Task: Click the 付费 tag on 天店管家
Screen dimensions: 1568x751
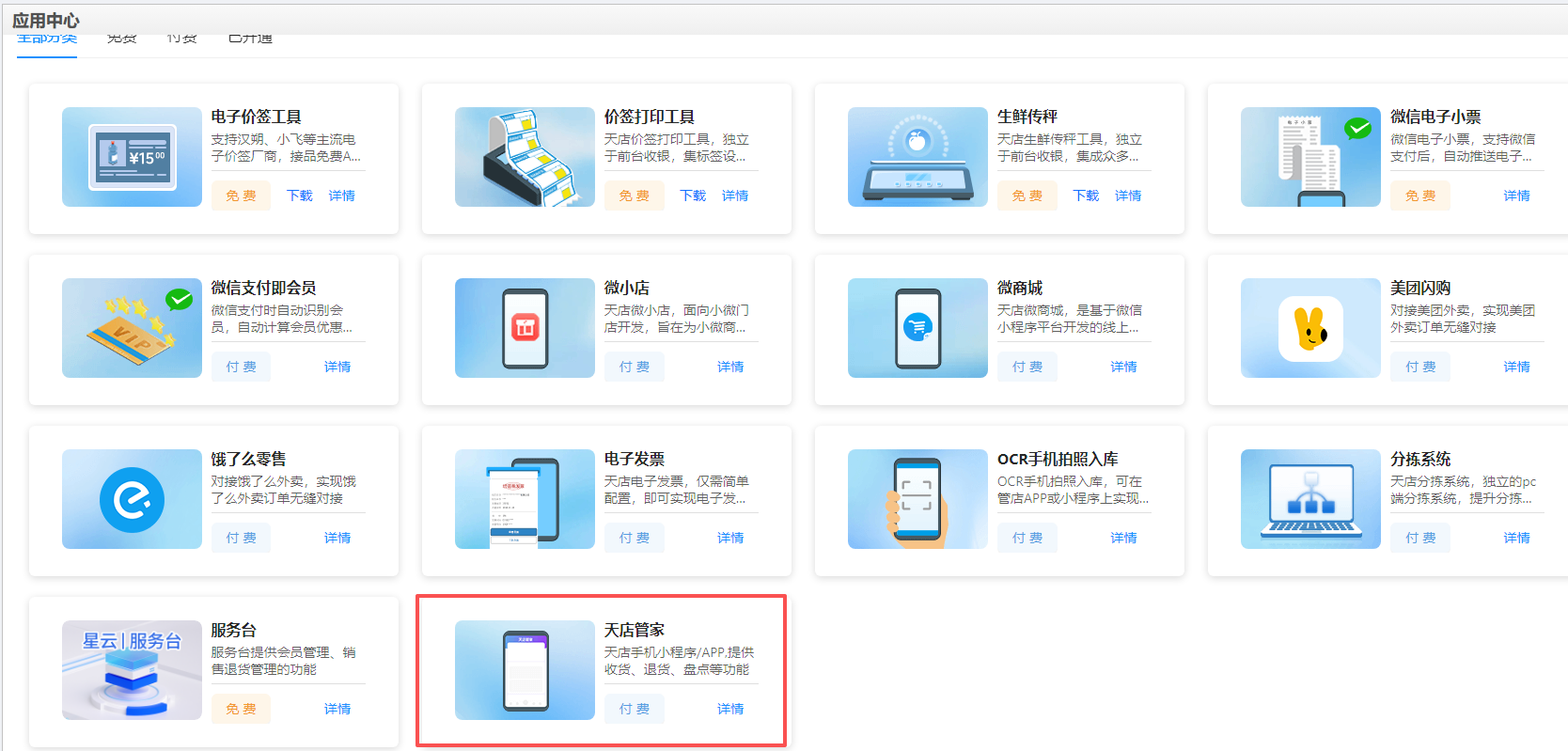Action: pos(634,709)
